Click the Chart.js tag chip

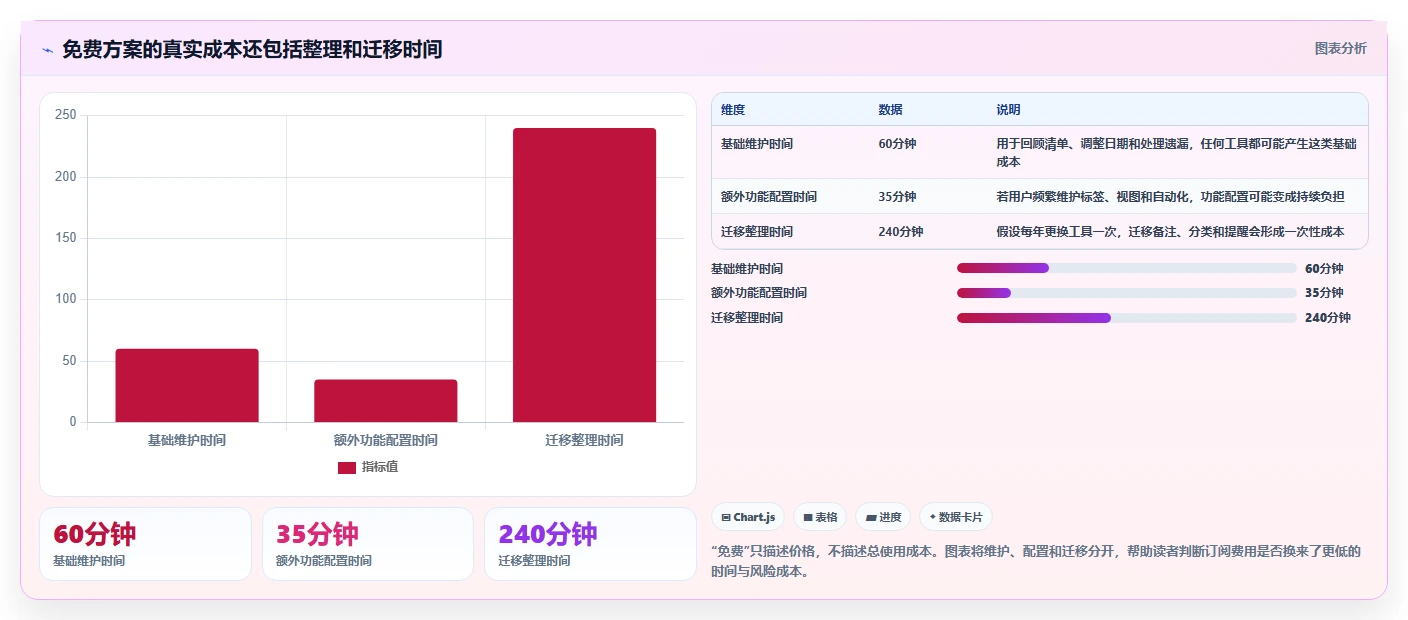(x=748, y=517)
